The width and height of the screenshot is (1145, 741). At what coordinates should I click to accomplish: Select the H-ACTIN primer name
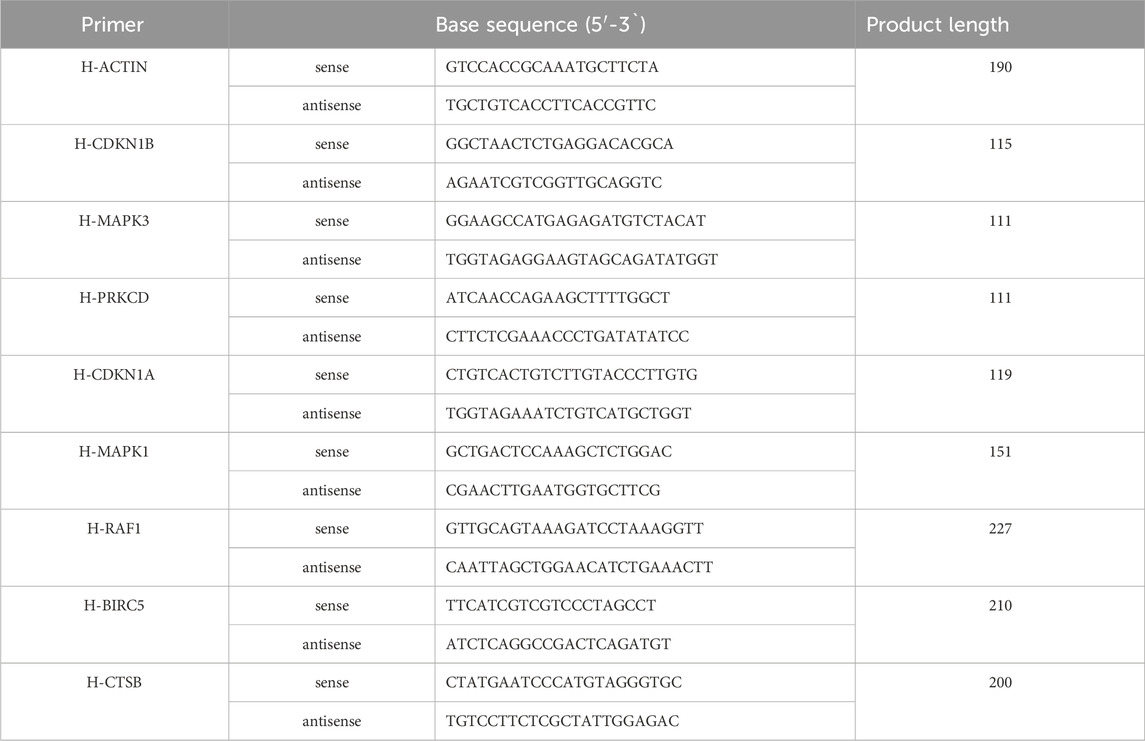click(x=114, y=67)
